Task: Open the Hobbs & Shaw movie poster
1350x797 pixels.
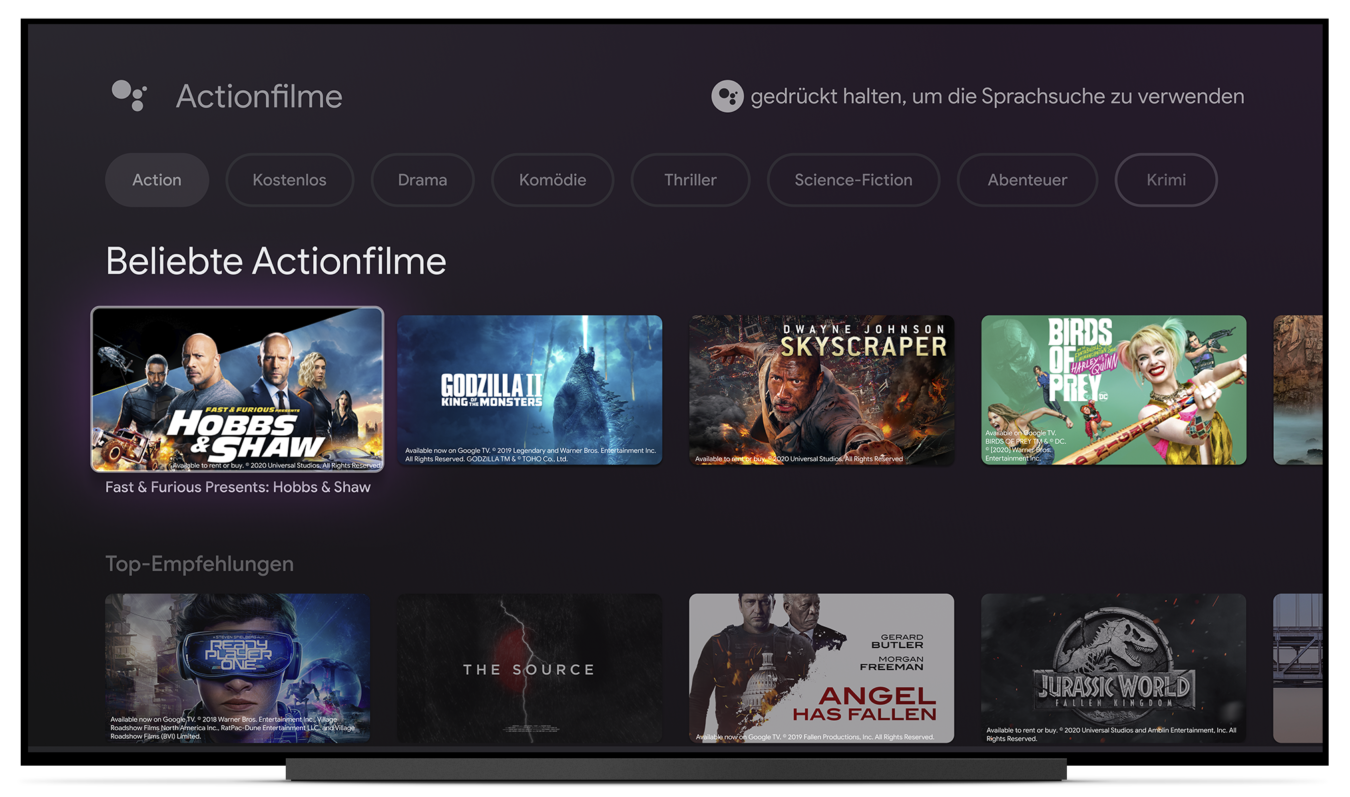Action: click(237, 389)
